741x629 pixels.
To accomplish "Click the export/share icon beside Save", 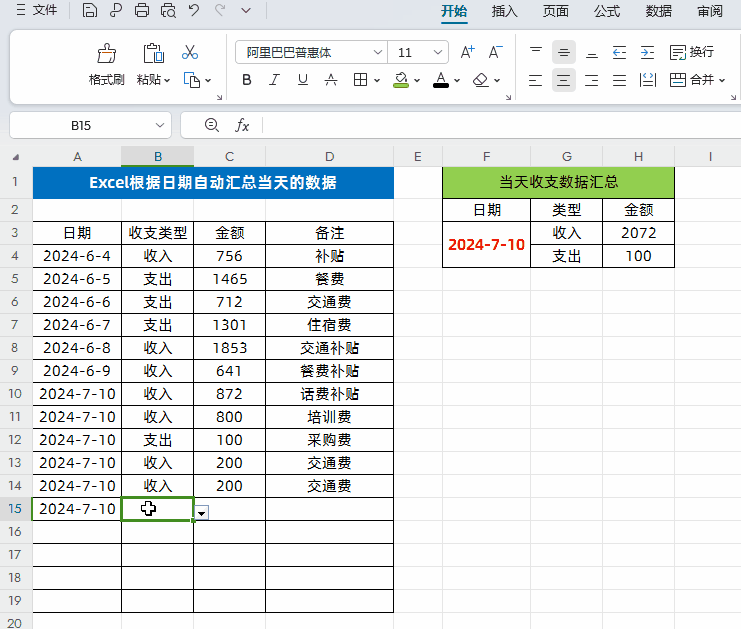I will coord(116,10).
